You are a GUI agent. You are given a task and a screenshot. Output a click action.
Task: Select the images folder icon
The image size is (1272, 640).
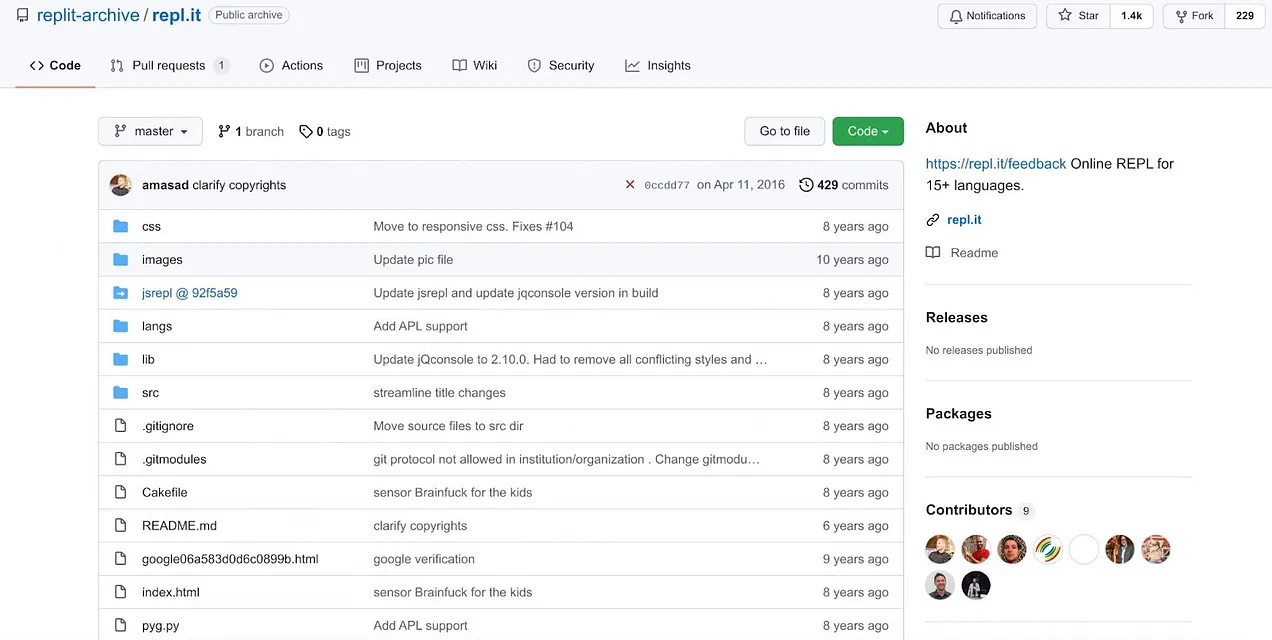point(121,259)
